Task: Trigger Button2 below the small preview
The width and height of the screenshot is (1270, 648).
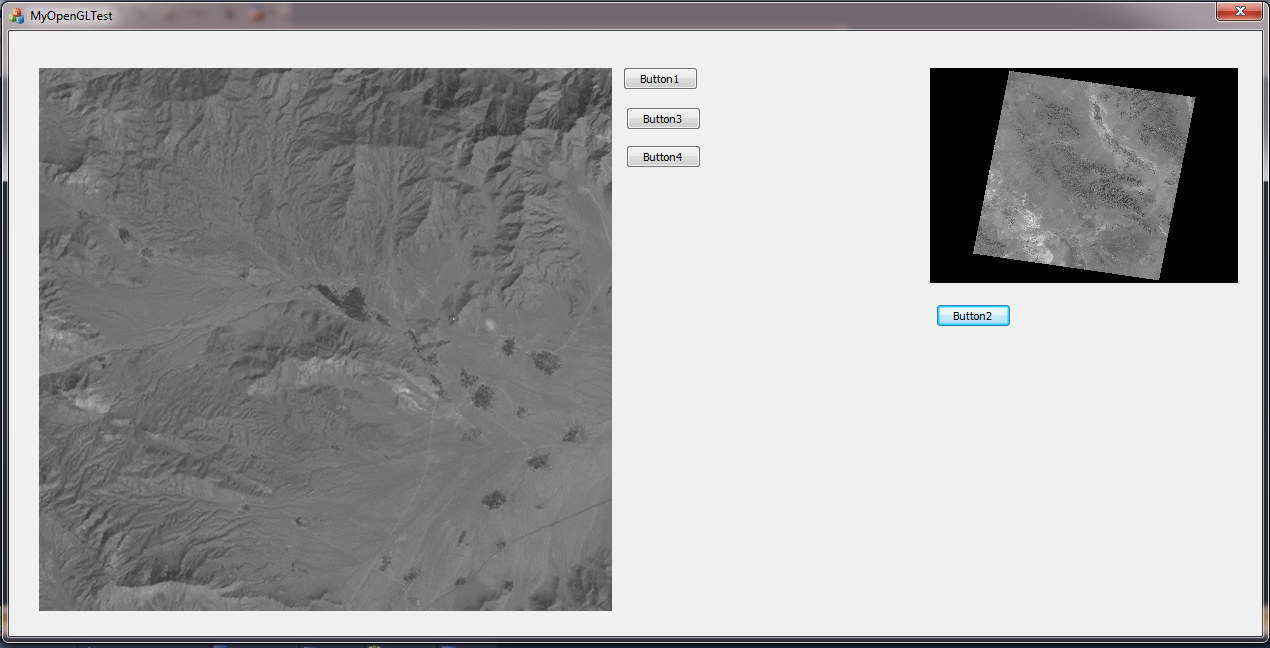Action: click(973, 316)
